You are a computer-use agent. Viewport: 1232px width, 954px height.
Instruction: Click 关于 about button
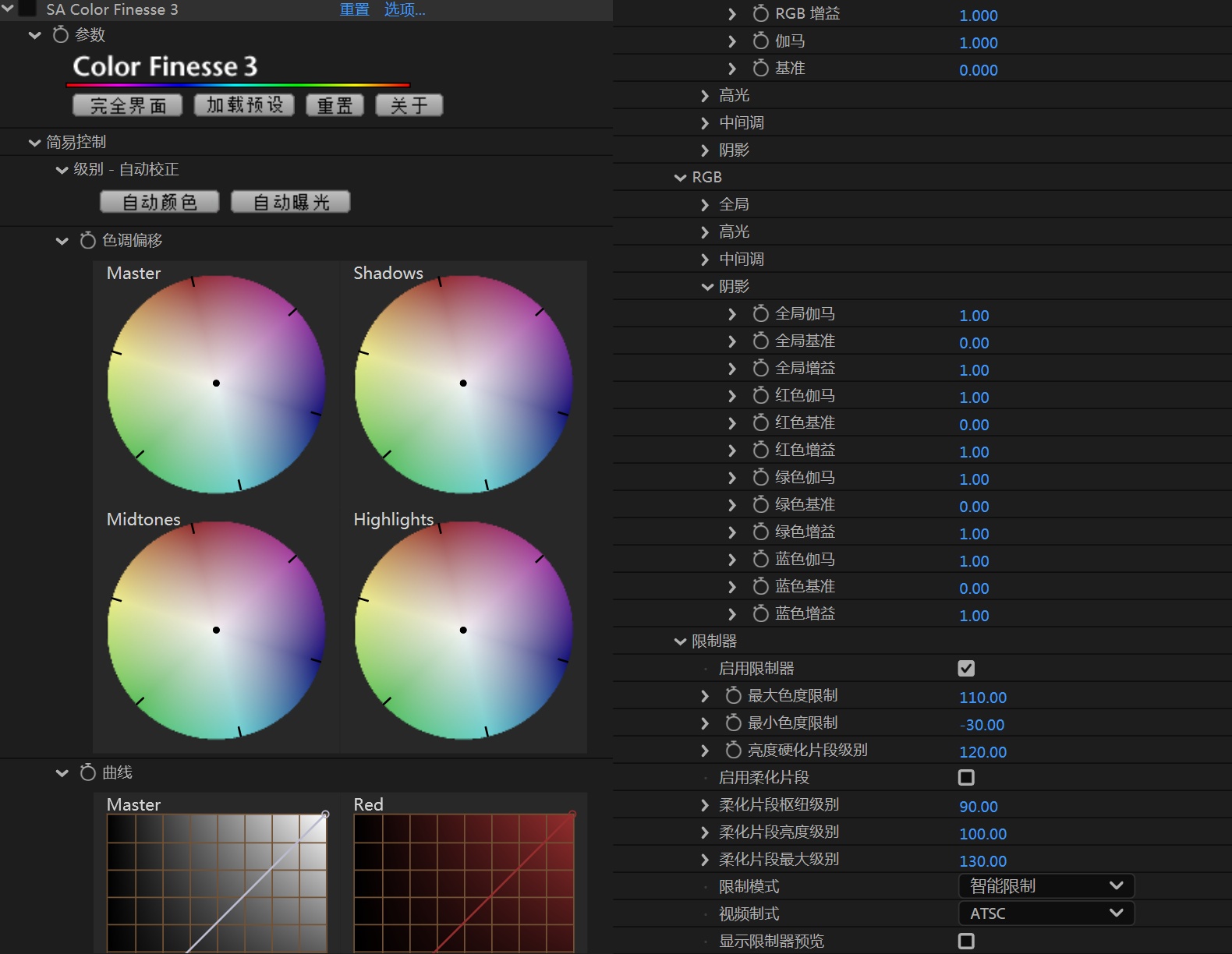[409, 105]
